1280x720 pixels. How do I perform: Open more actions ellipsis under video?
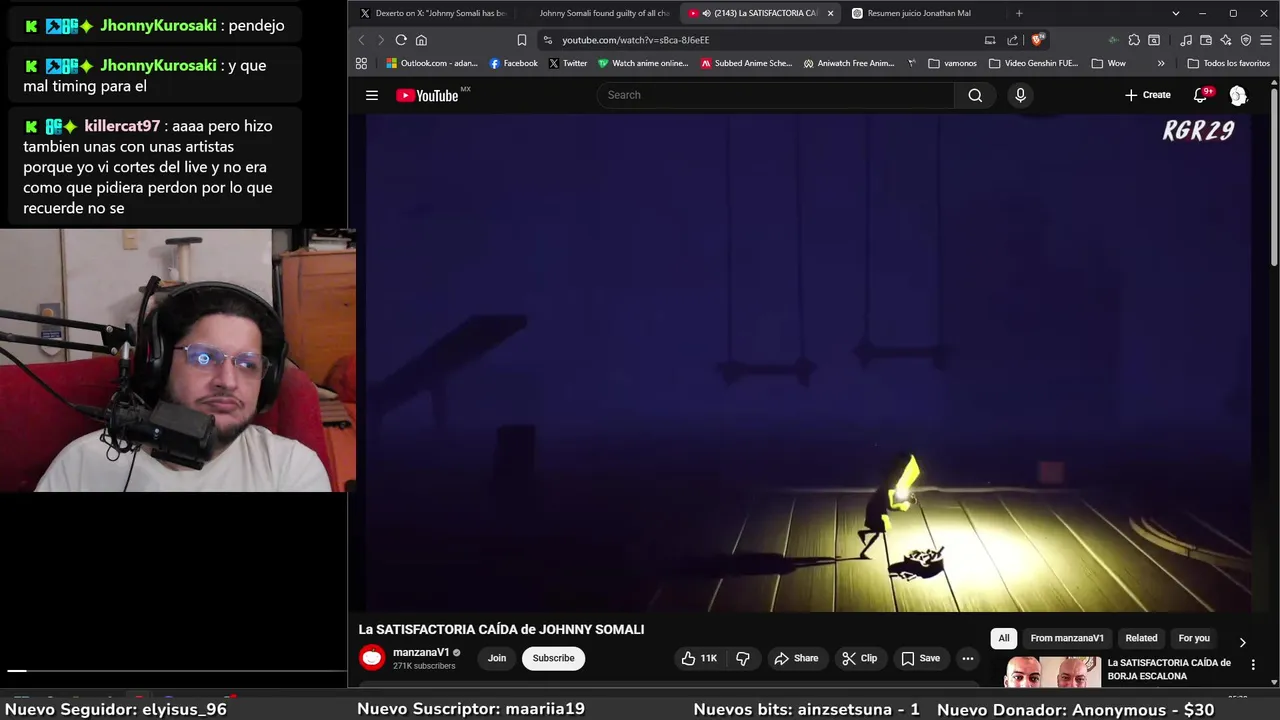967,658
